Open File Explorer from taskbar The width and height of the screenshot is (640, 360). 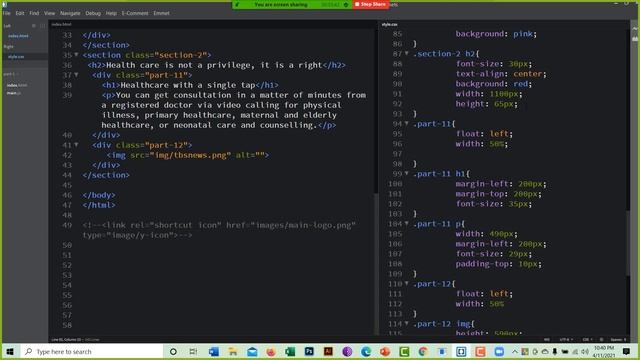coord(233,351)
